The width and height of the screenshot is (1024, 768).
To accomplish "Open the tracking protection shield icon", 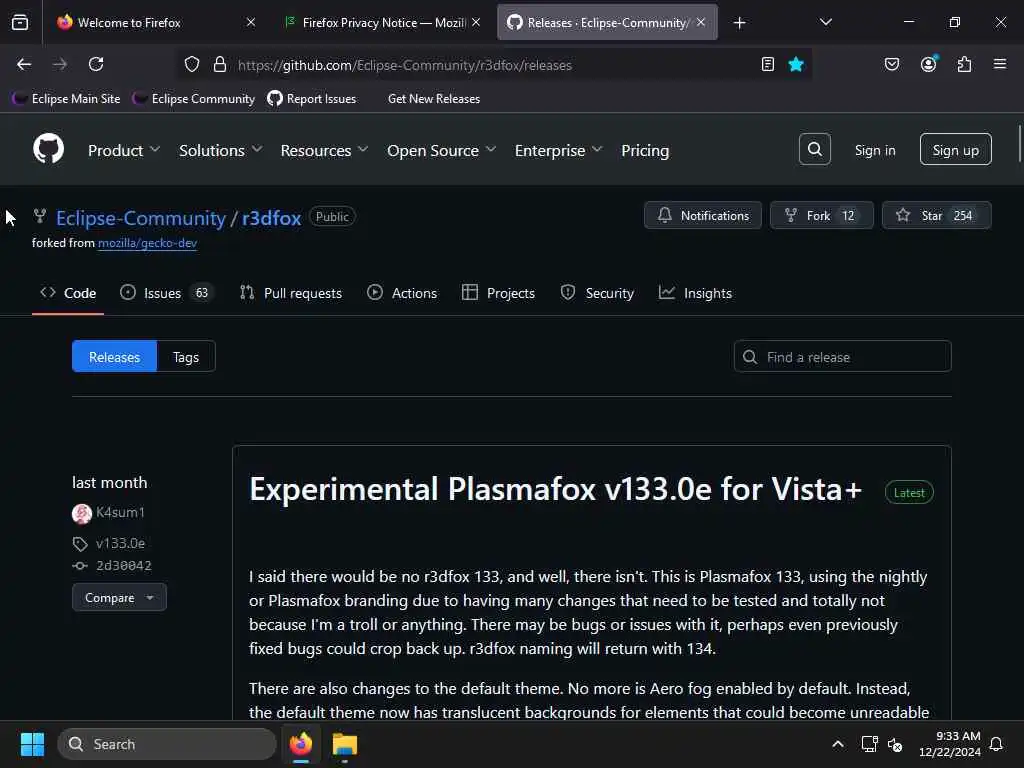I will coord(192,65).
